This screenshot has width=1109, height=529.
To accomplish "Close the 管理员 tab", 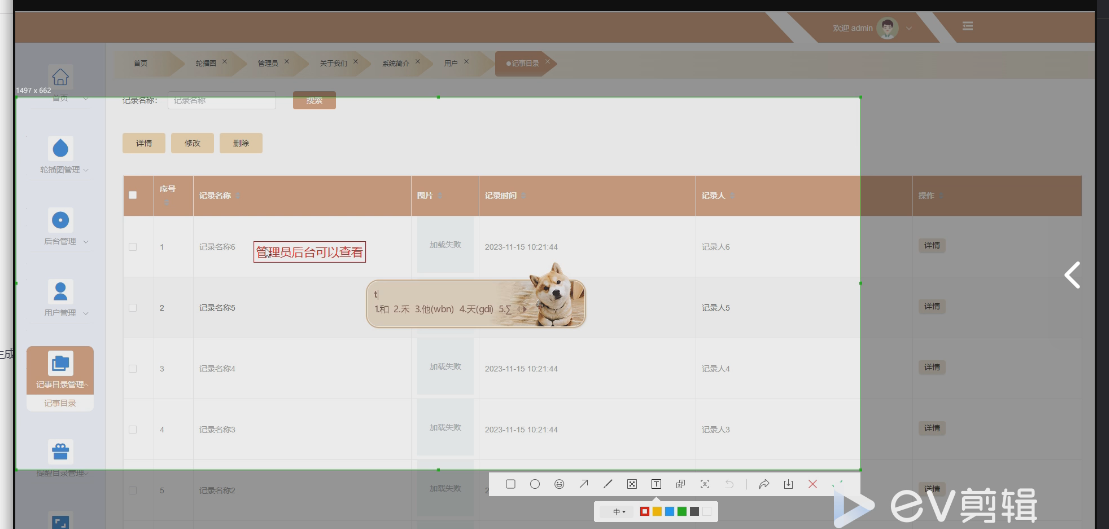I will click(287, 62).
